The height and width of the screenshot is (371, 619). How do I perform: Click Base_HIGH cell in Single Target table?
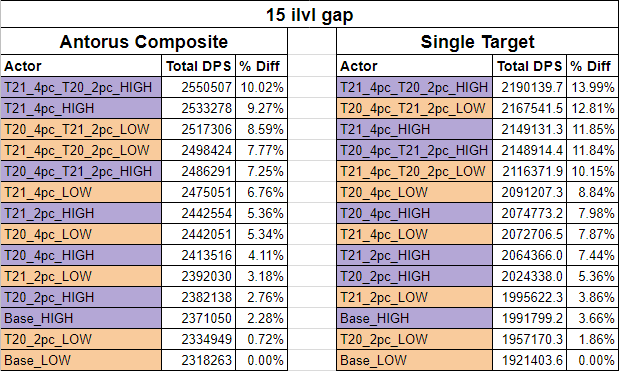pos(414,318)
